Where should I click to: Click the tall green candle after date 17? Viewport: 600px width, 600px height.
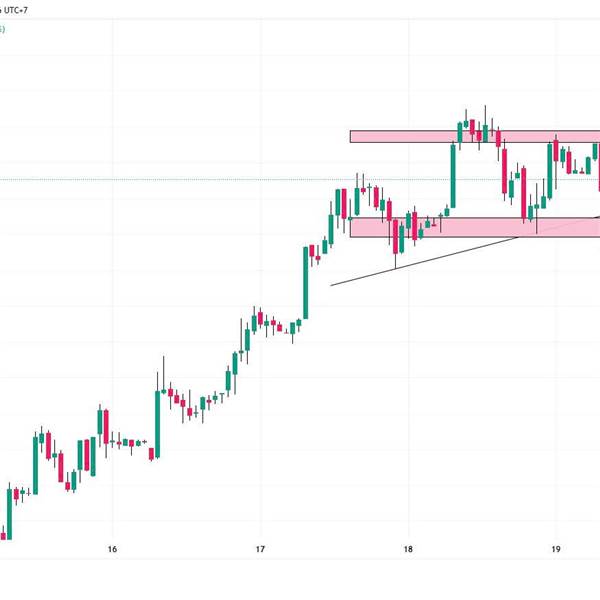pyautogui.click(x=306, y=283)
